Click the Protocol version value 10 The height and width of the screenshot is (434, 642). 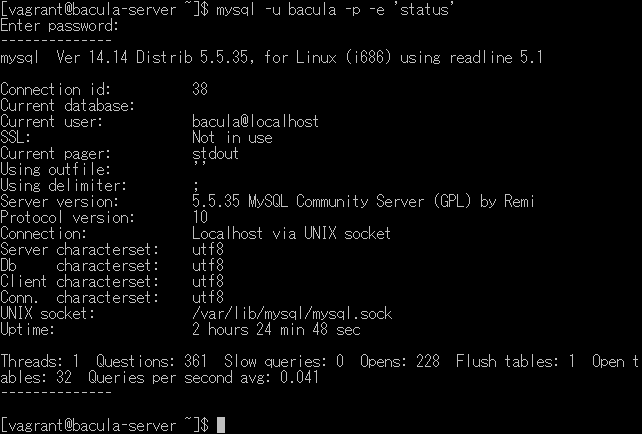[x=200, y=217]
